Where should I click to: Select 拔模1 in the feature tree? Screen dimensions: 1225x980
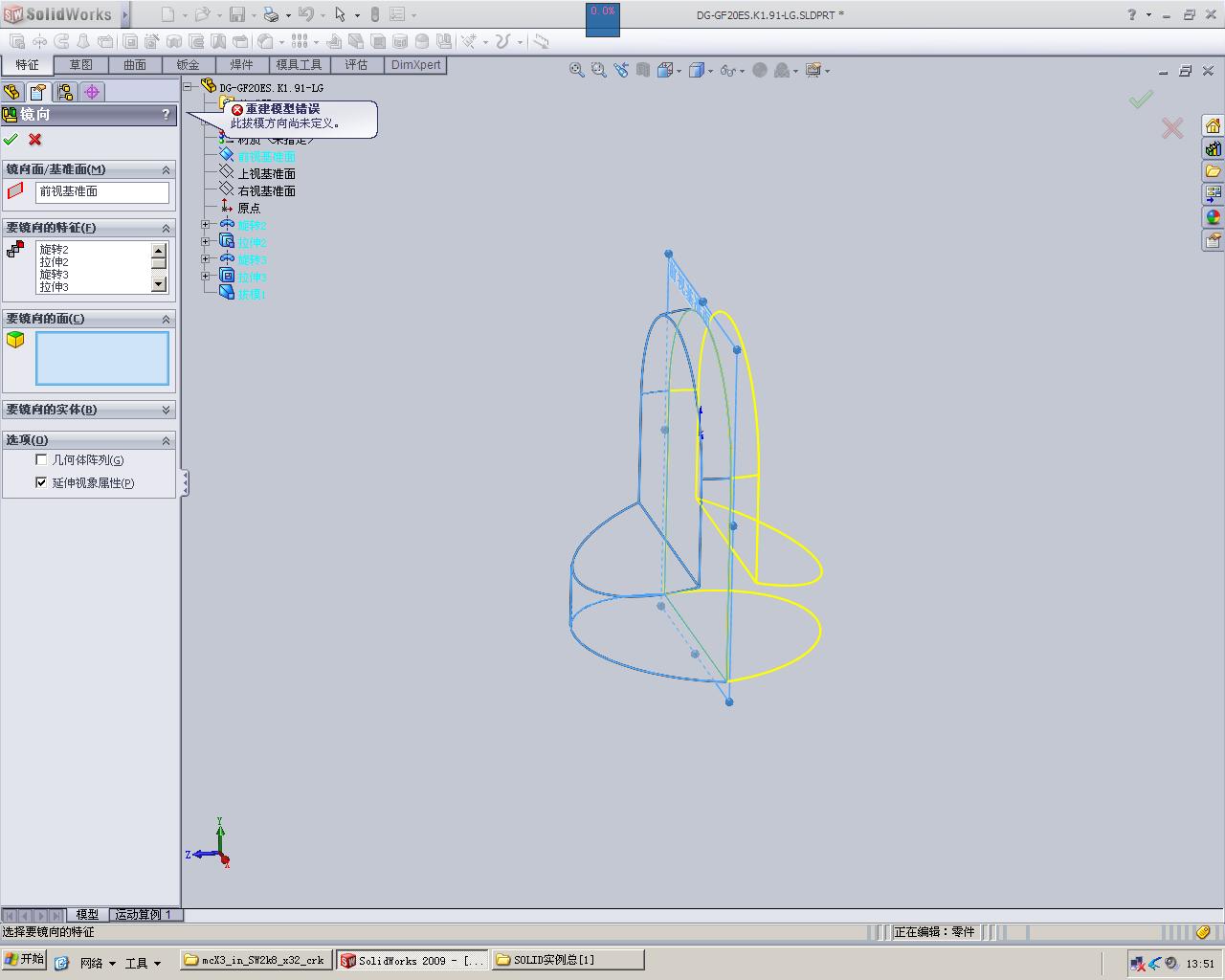point(252,295)
